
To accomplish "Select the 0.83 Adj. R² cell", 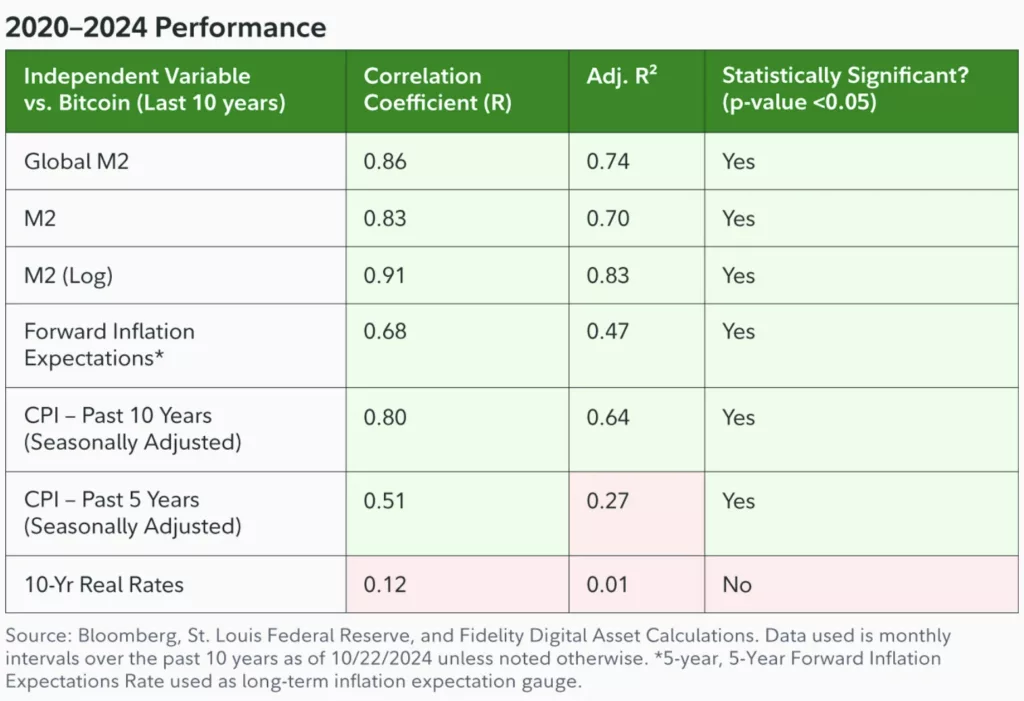I will [608, 276].
